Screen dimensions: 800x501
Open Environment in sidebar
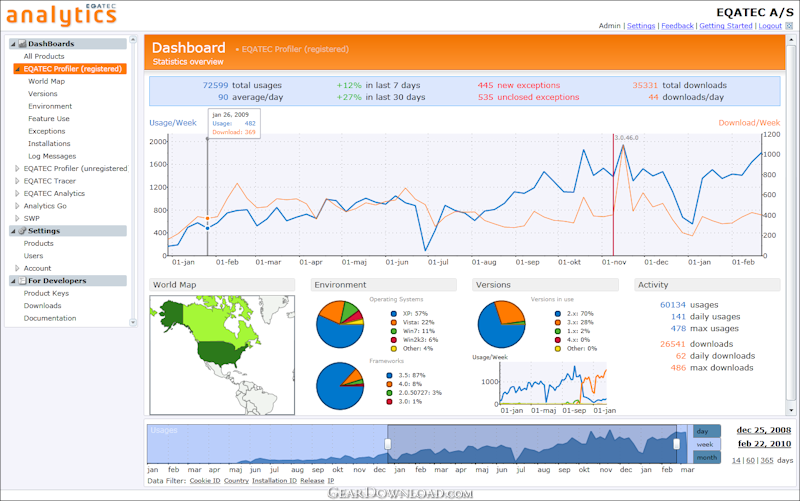tap(50, 106)
